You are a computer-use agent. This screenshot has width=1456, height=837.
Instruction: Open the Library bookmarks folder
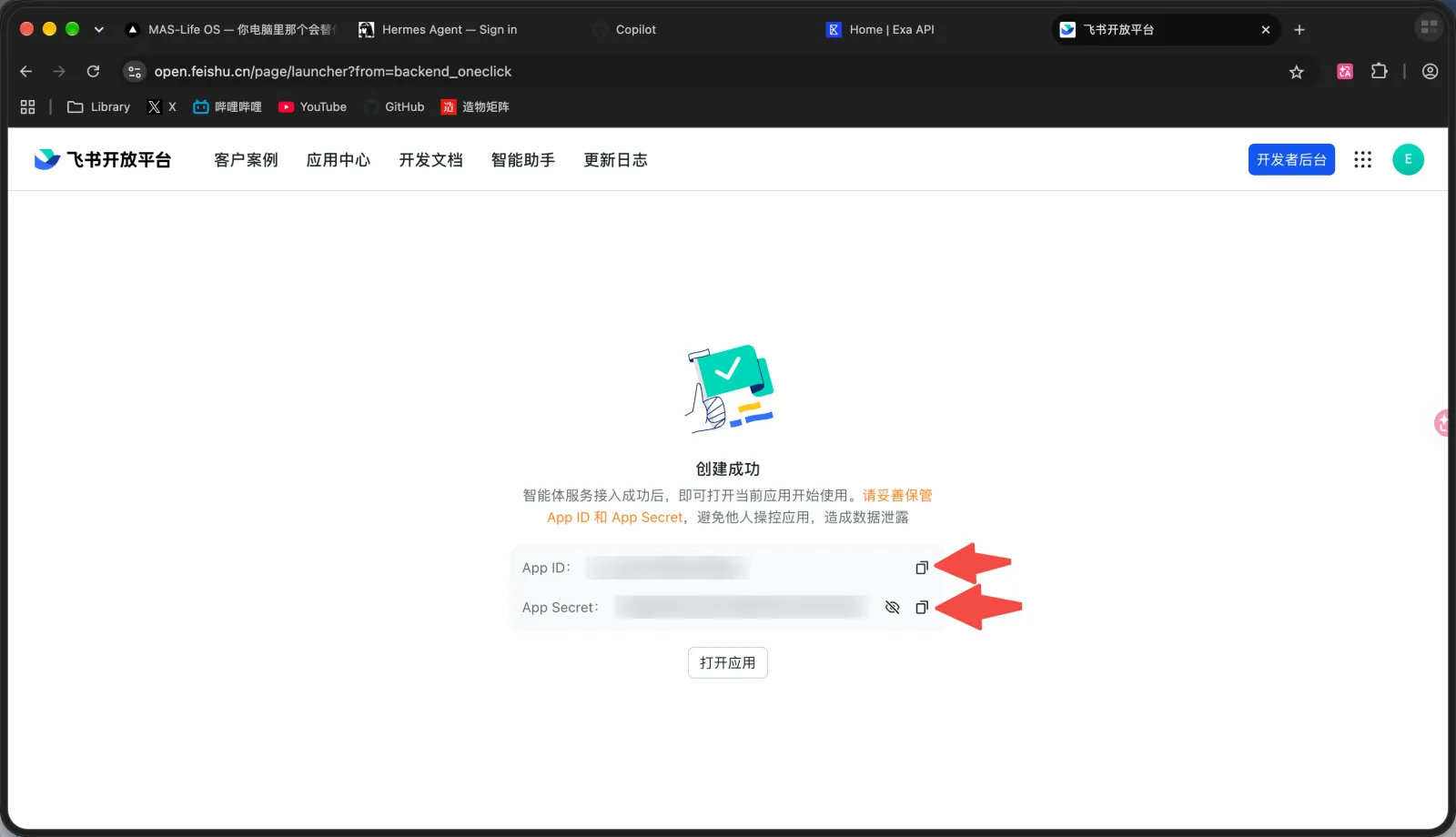click(99, 107)
